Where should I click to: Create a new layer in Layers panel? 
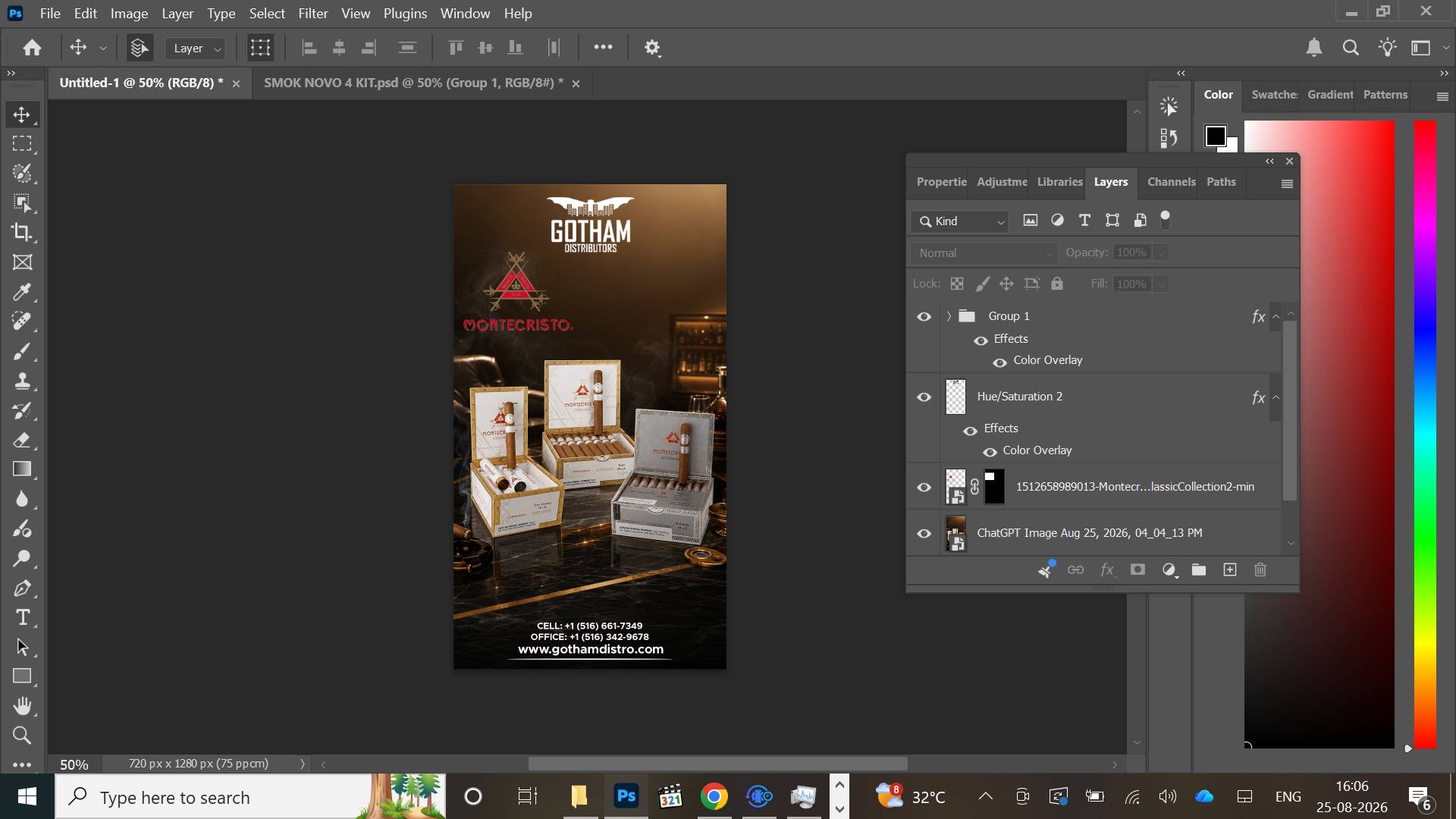point(1230,570)
